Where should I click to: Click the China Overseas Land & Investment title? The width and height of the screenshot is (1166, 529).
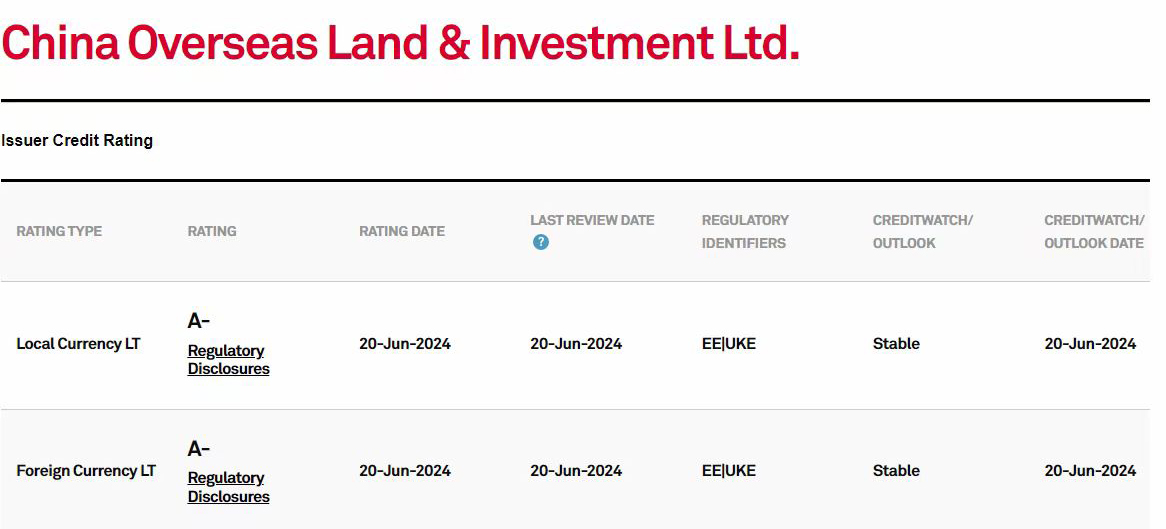pos(401,43)
